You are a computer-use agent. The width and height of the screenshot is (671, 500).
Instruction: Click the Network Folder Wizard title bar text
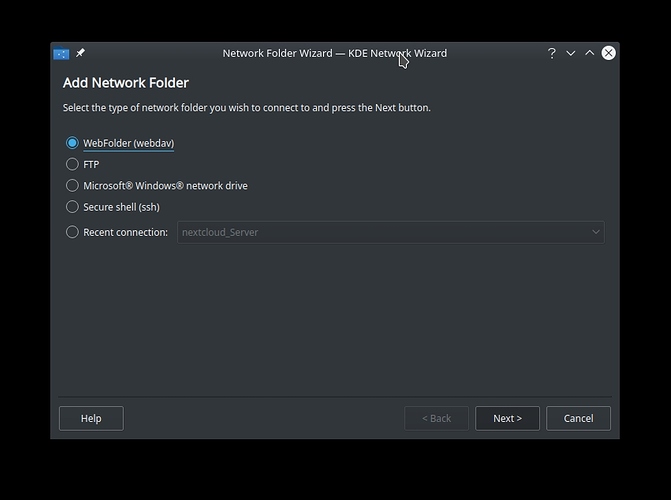[334, 53]
